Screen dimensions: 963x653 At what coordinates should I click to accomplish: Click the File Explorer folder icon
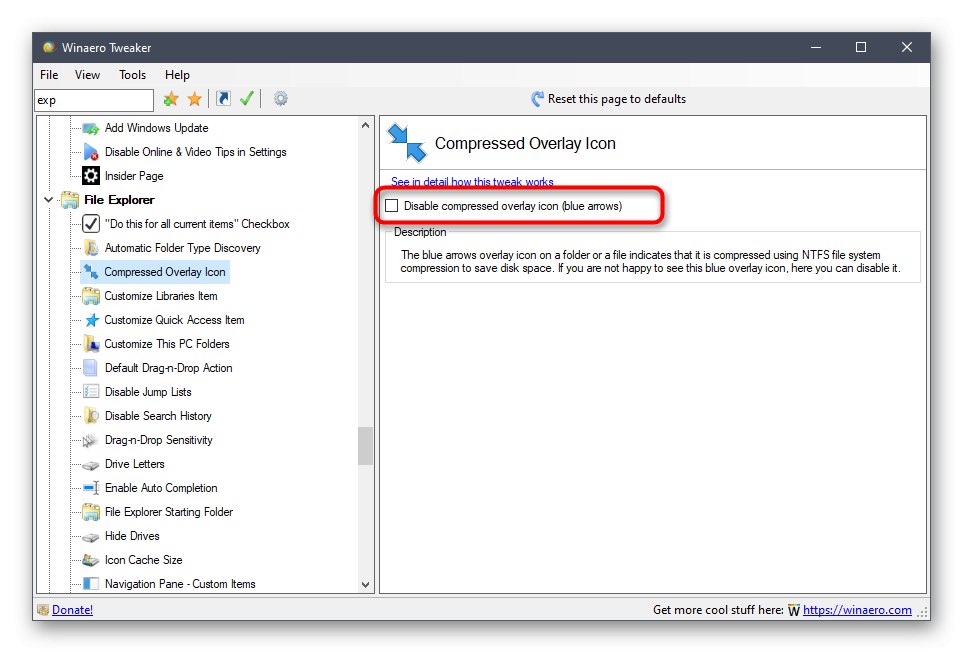[x=70, y=200]
